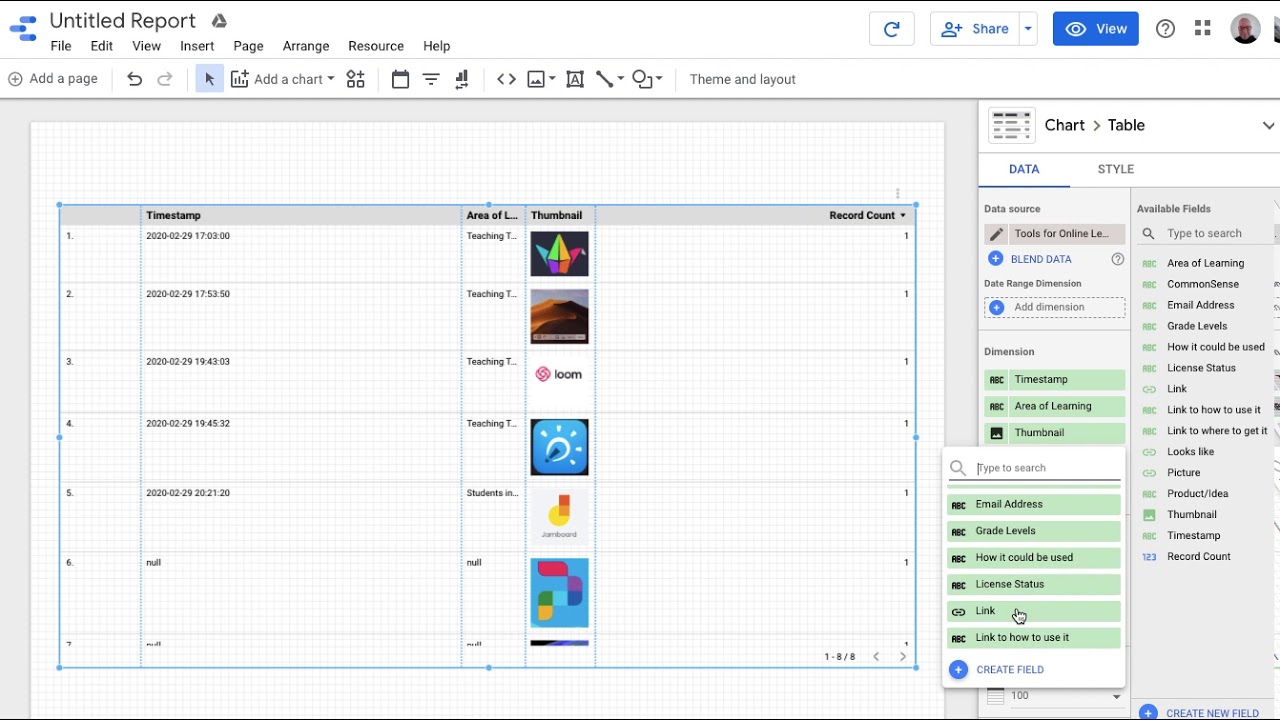Click the table three-dot options handle
The height and width of the screenshot is (720, 1280).
(898, 193)
